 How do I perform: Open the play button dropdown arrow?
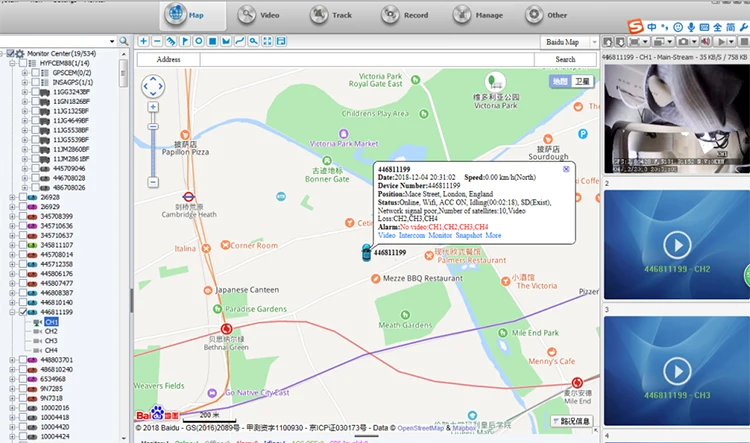tap(731, 42)
